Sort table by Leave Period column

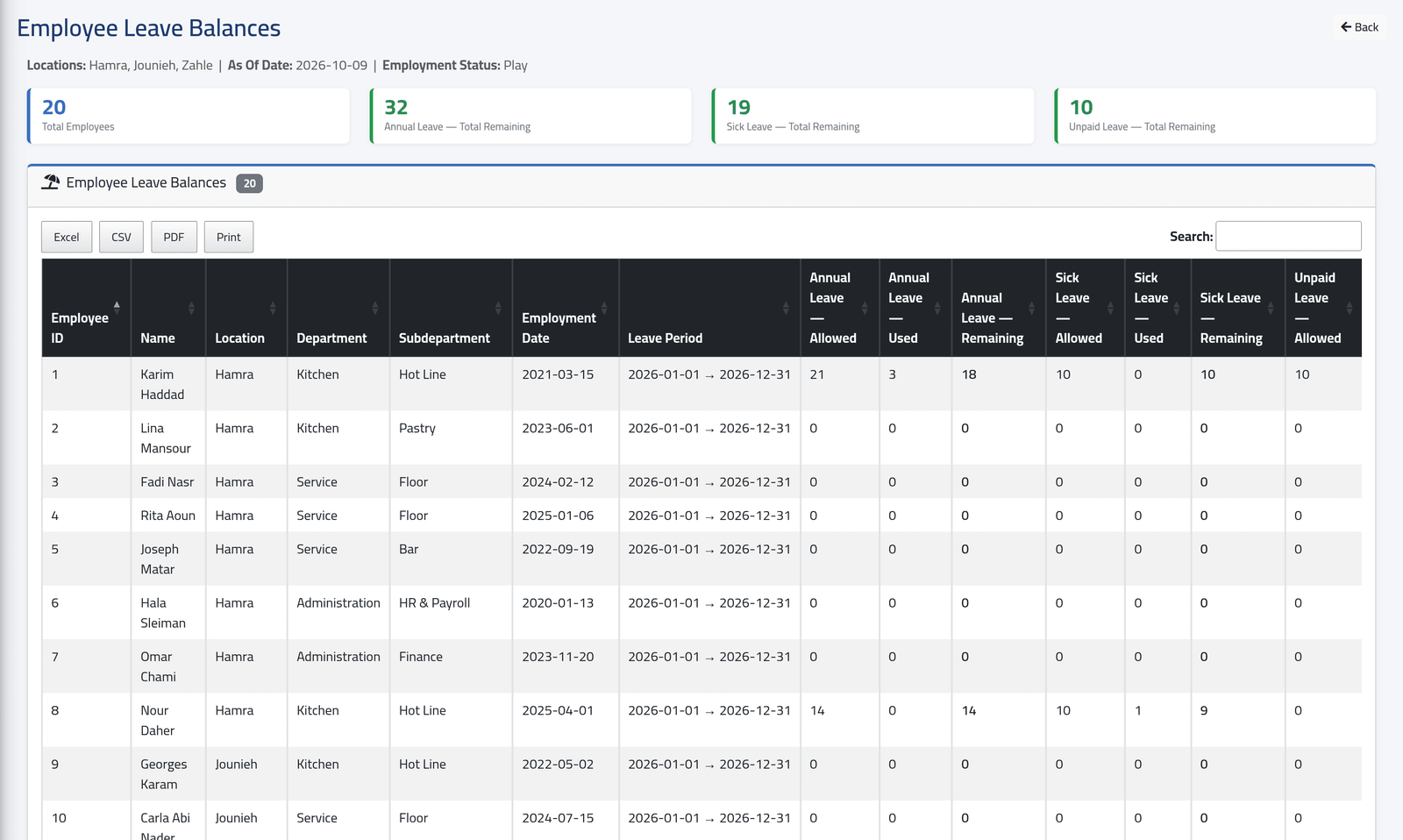[x=709, y=308]
